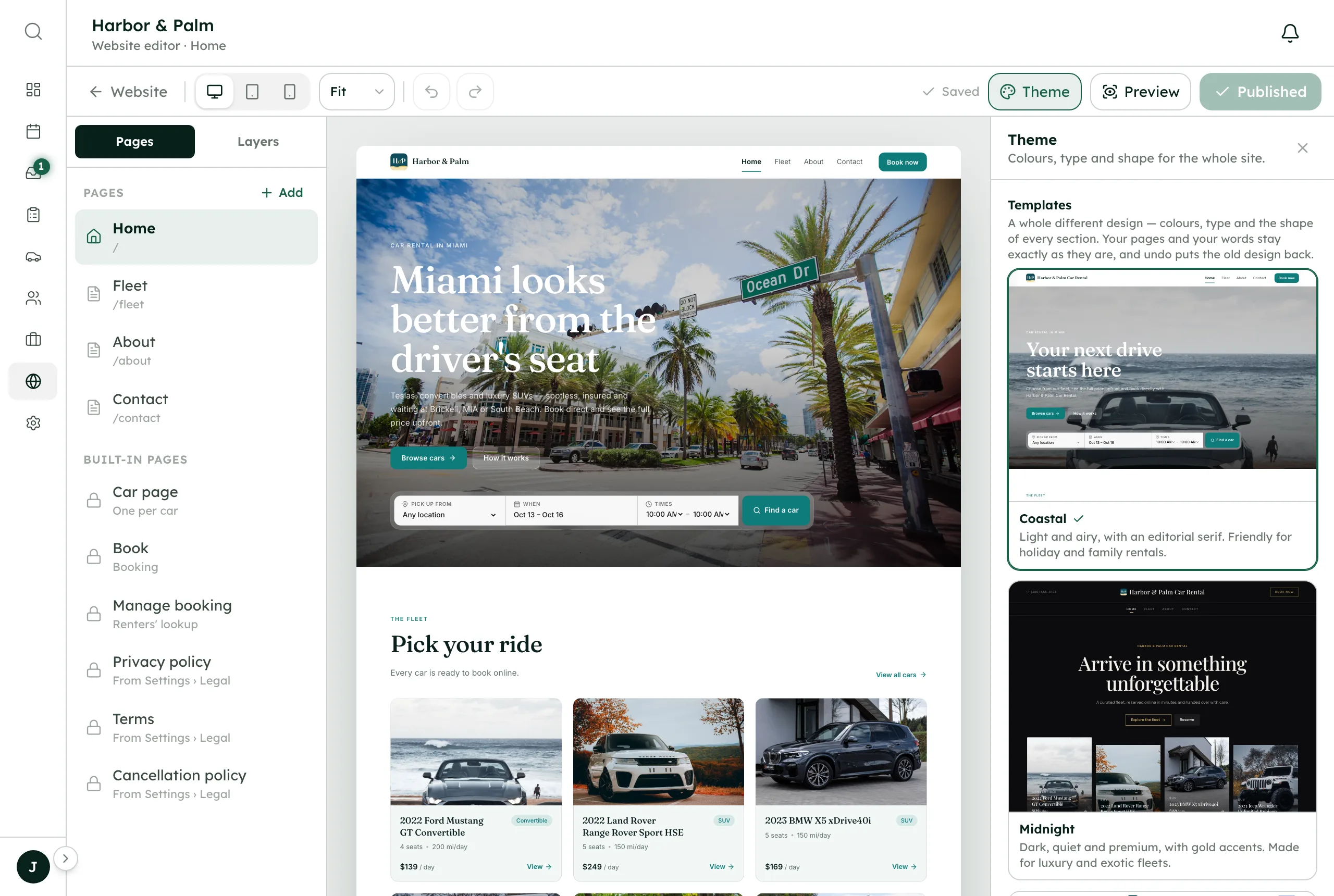
Task: Add a new page
Action: coord(282,193)
